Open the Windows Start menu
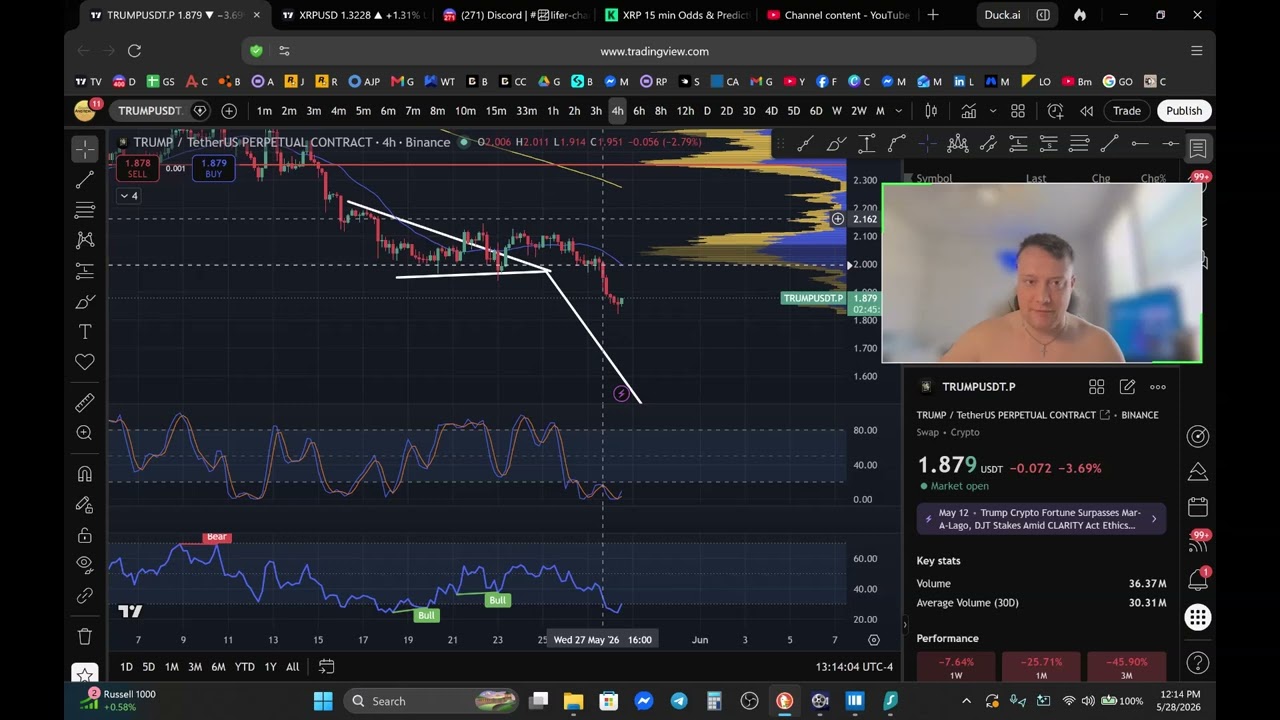Screen dimensions: 1280x720 [323, 701]
